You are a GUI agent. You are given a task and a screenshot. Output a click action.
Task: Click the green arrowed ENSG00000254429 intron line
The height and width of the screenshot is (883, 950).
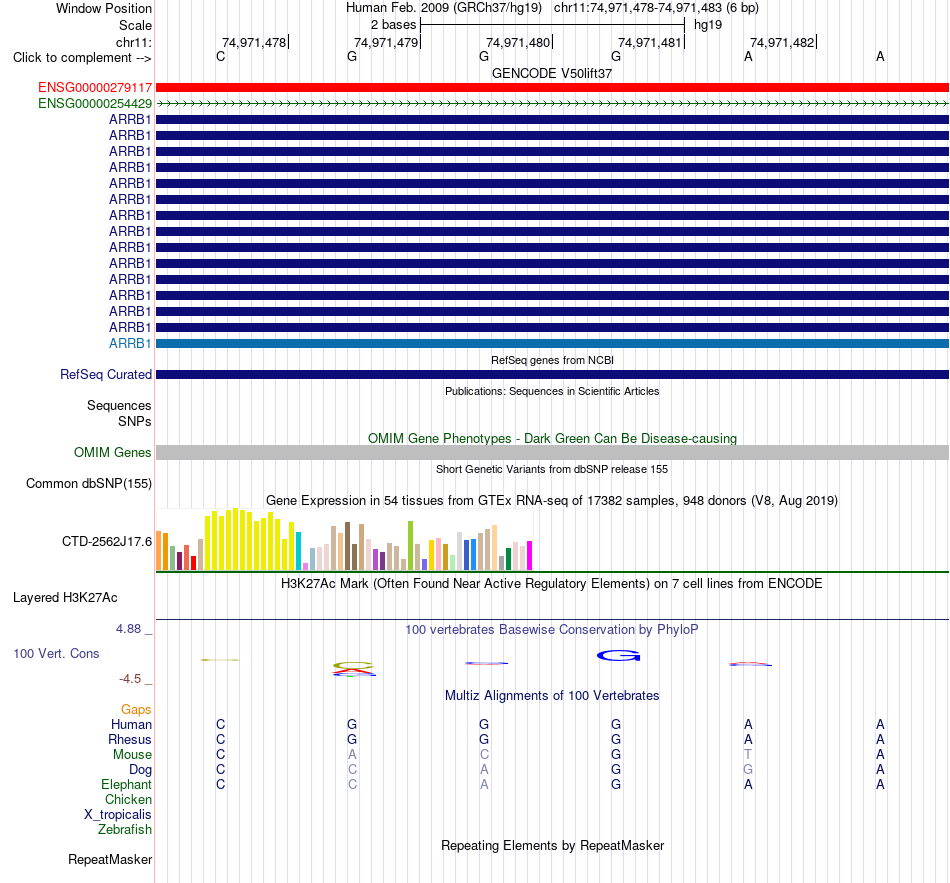tap(552, 104)
